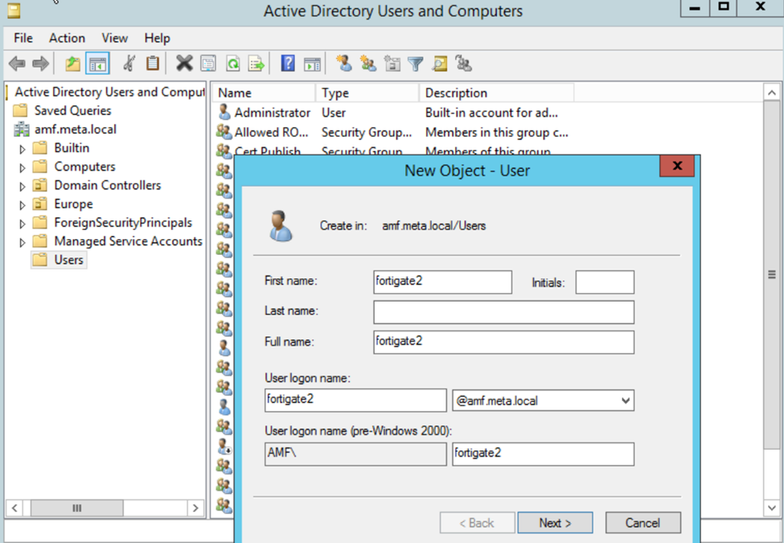Click the Initials input field
This screenshot has height=543, width=784.
pyautogui.click(x=604, y=282)
